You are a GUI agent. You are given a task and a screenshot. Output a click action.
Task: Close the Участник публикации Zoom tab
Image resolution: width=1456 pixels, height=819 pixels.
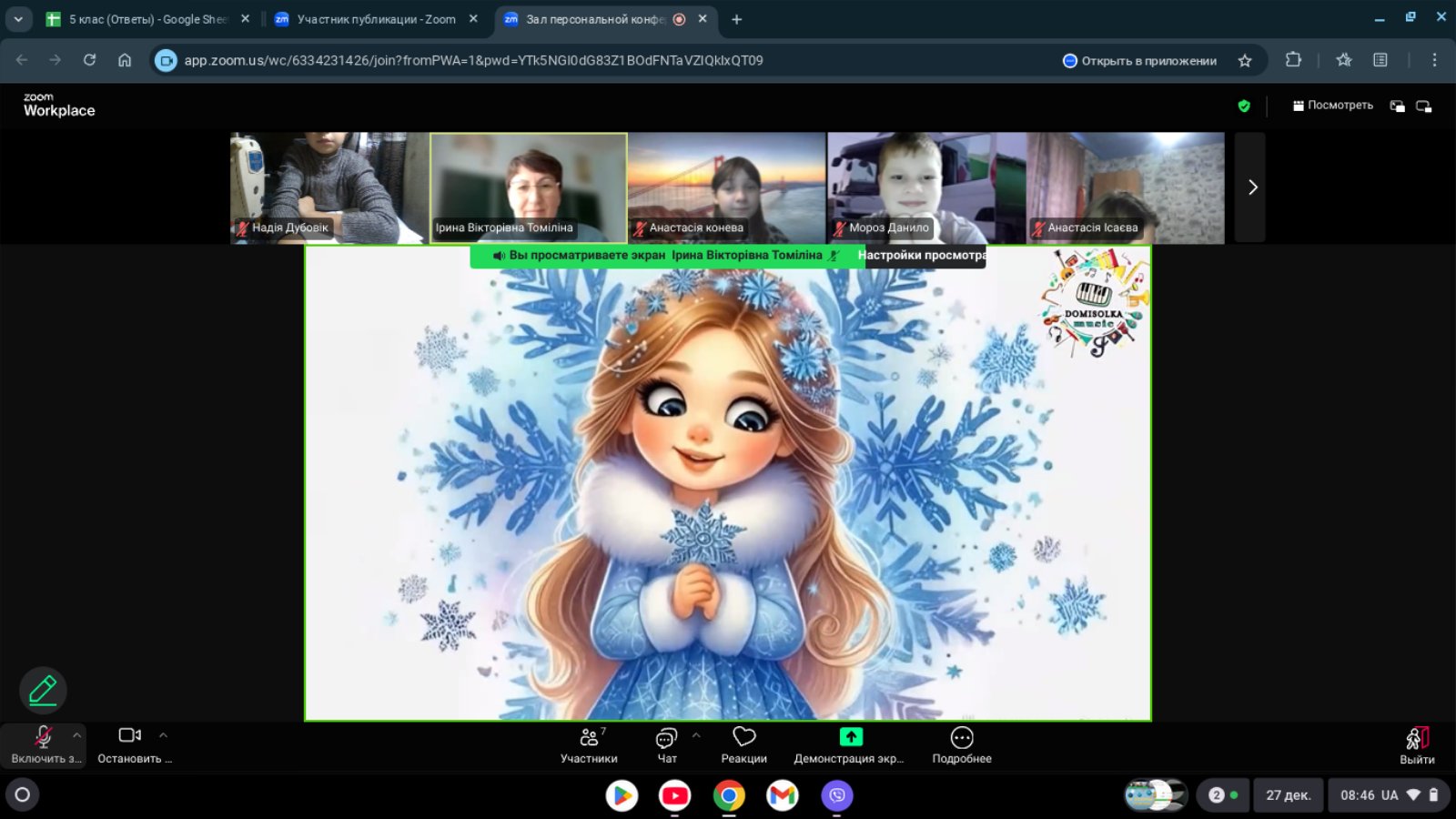coord(473,18)
